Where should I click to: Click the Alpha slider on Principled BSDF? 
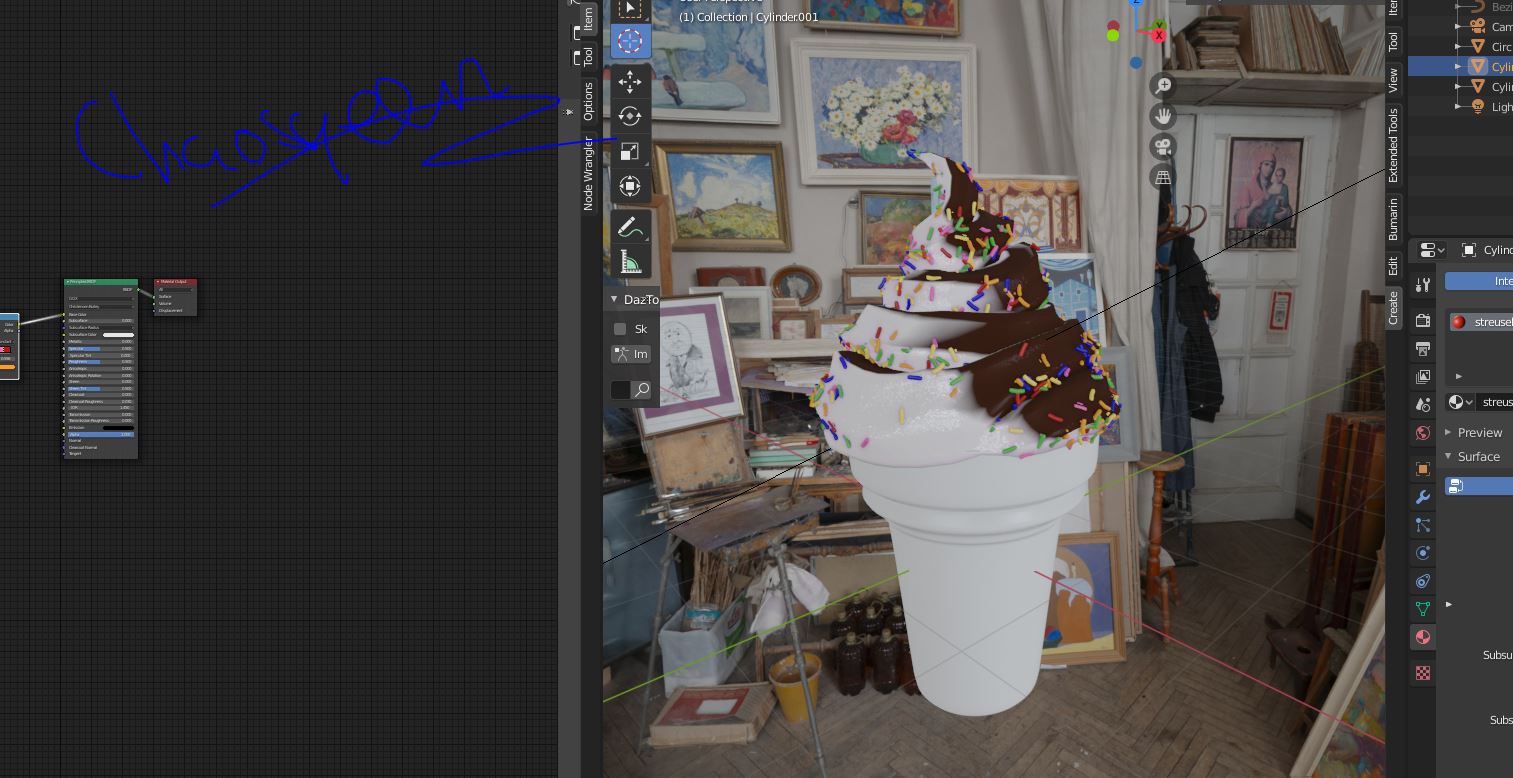point(100,434)
